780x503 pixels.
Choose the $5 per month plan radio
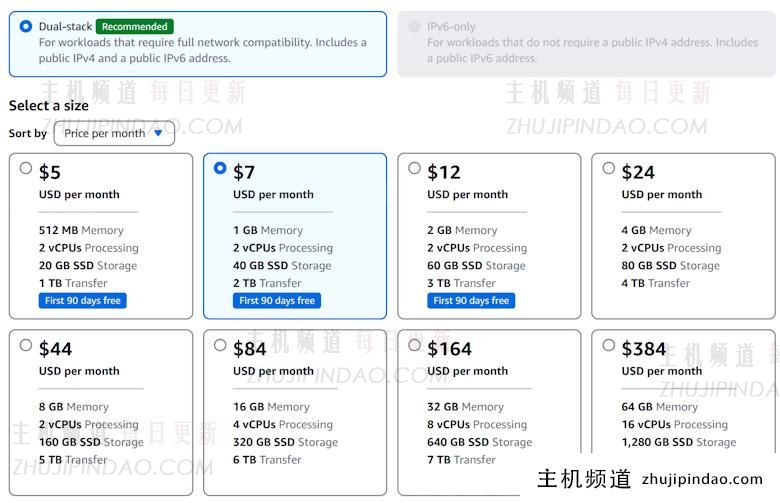click(26, 168)
